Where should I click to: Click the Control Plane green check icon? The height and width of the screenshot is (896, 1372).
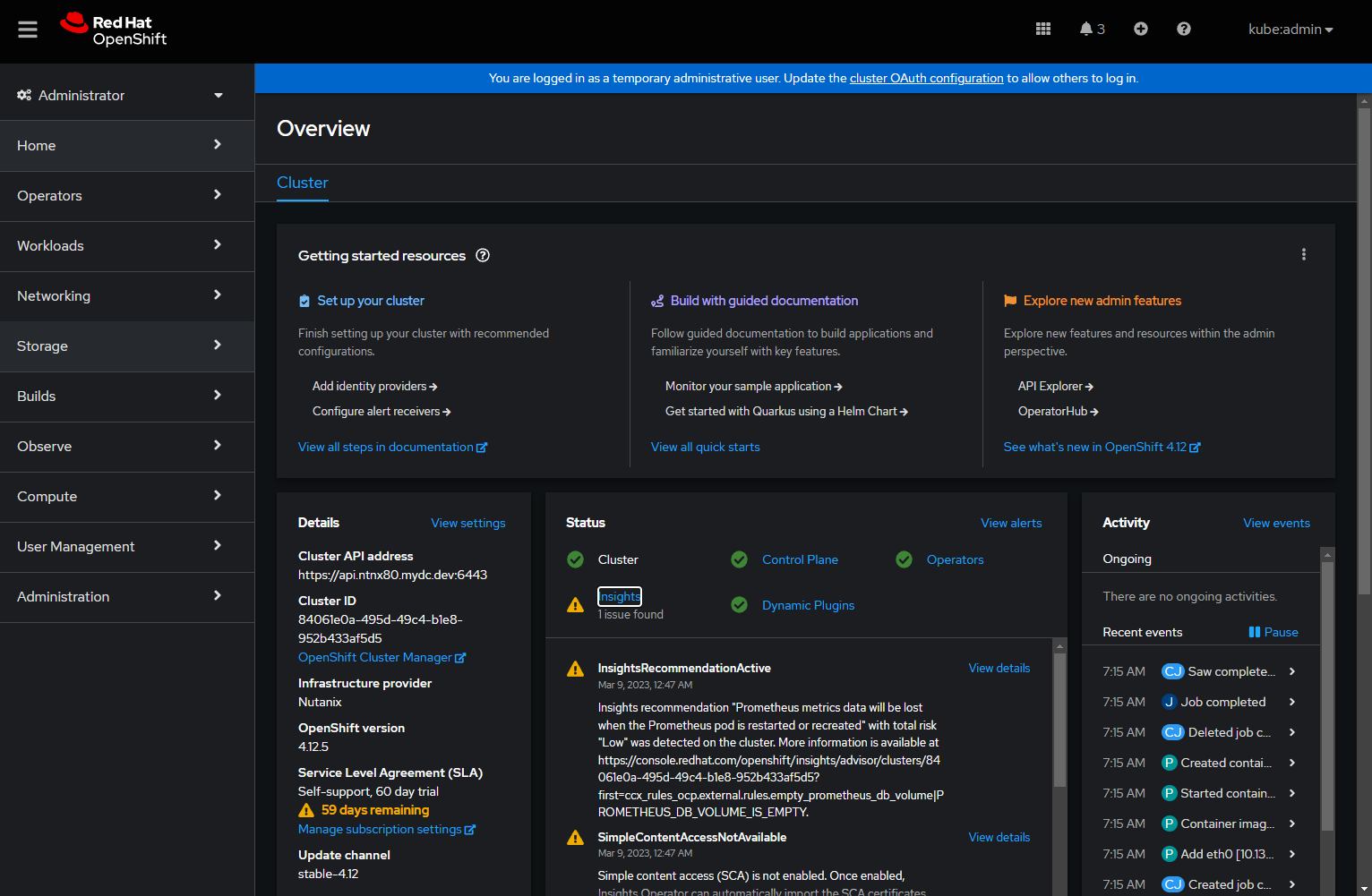click(739, 559)
